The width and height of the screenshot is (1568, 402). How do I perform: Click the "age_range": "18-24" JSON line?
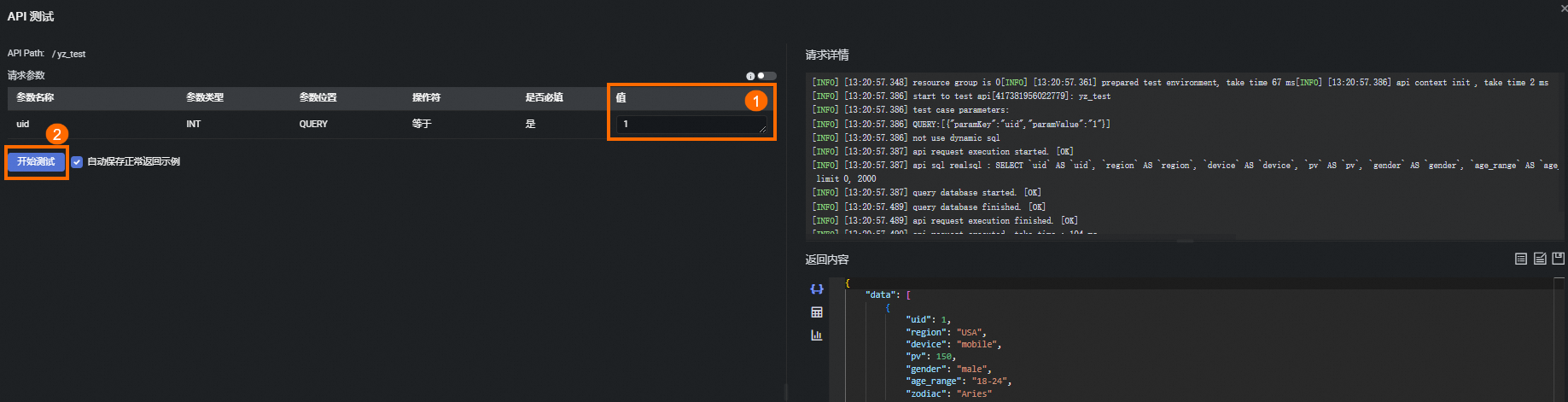pos(959,381)
